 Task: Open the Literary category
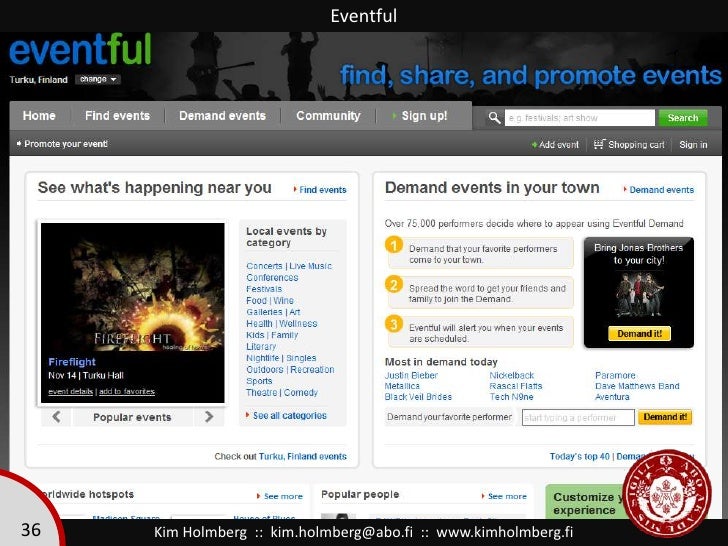pyautogui.click(x=261, y=347)
